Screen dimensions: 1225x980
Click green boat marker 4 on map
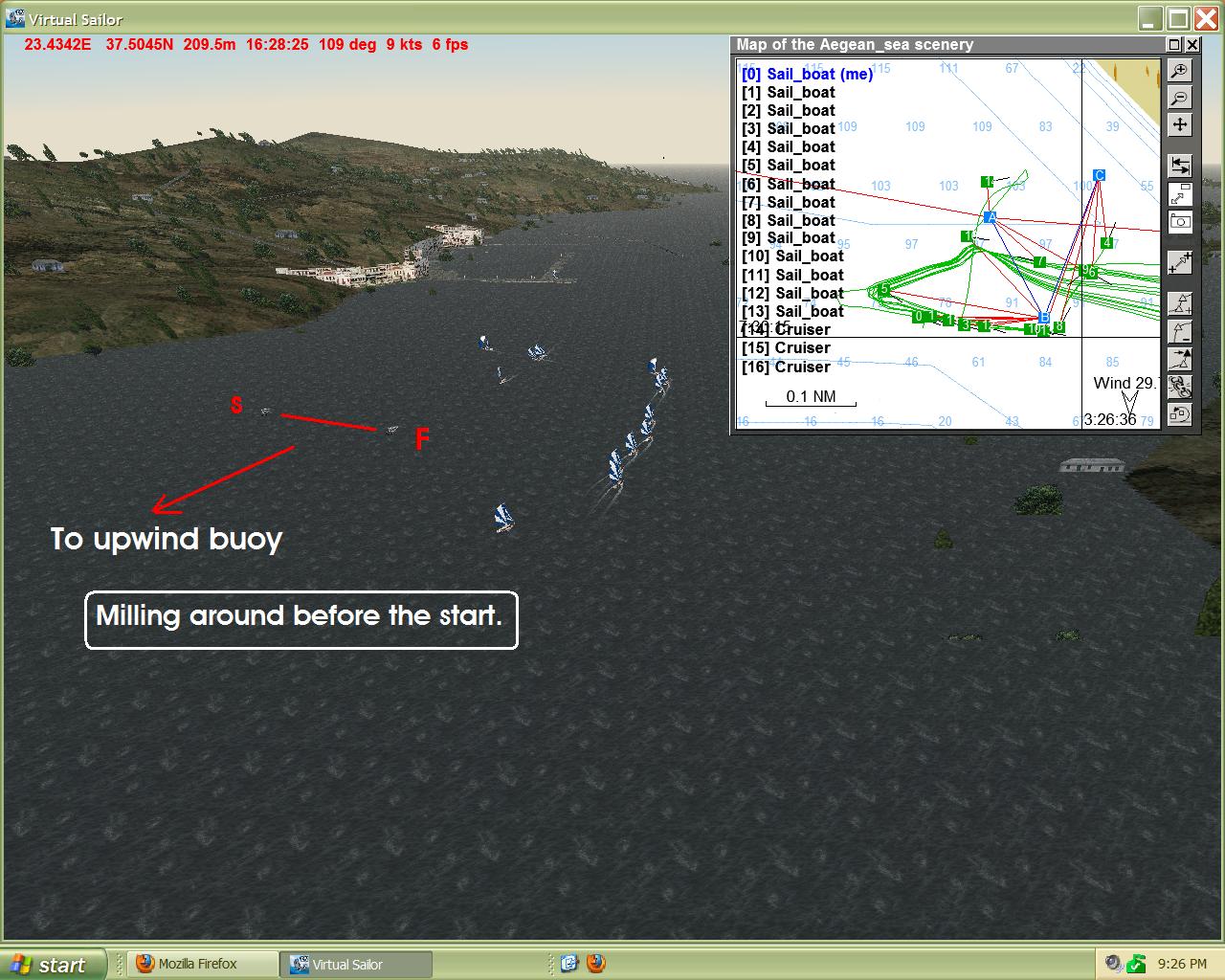point(1106,243)
